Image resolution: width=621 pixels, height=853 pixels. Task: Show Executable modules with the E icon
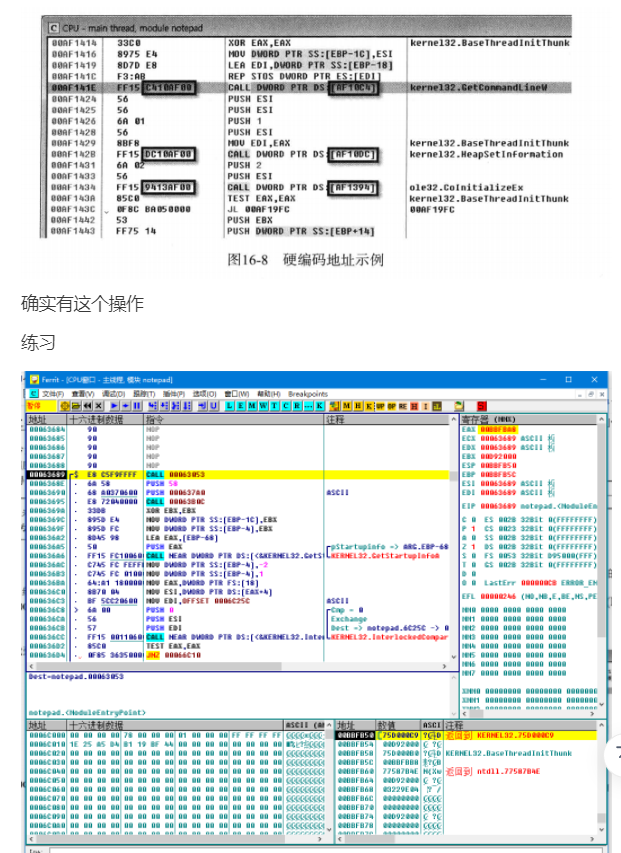[241, 405]
